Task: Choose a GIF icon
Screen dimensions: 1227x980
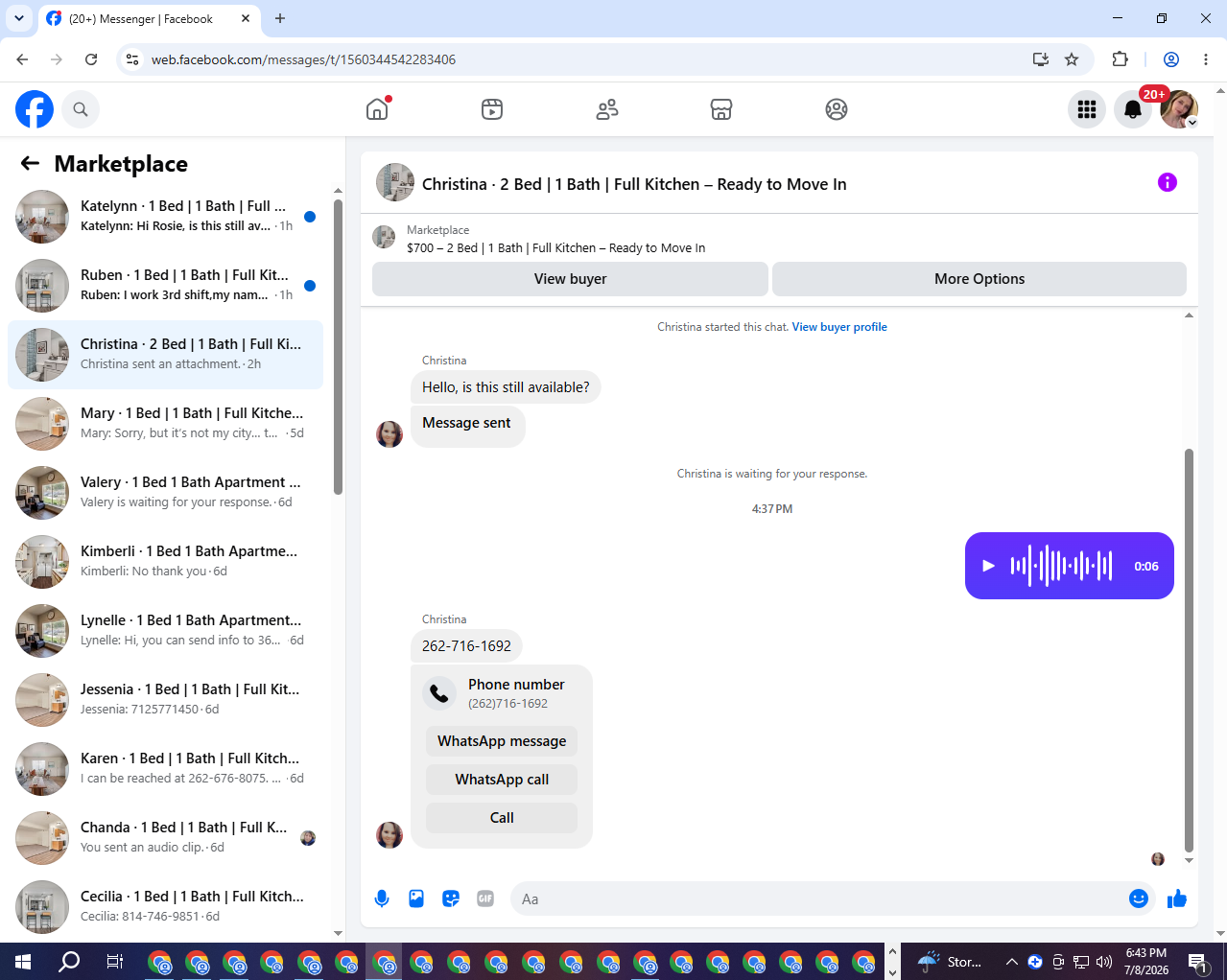Action: 485,898
